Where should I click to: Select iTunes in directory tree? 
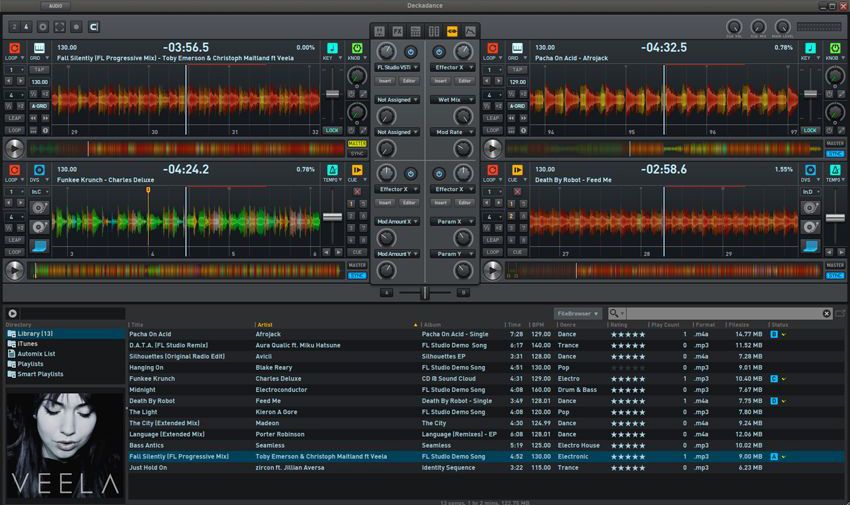click(x=28, y=344)
